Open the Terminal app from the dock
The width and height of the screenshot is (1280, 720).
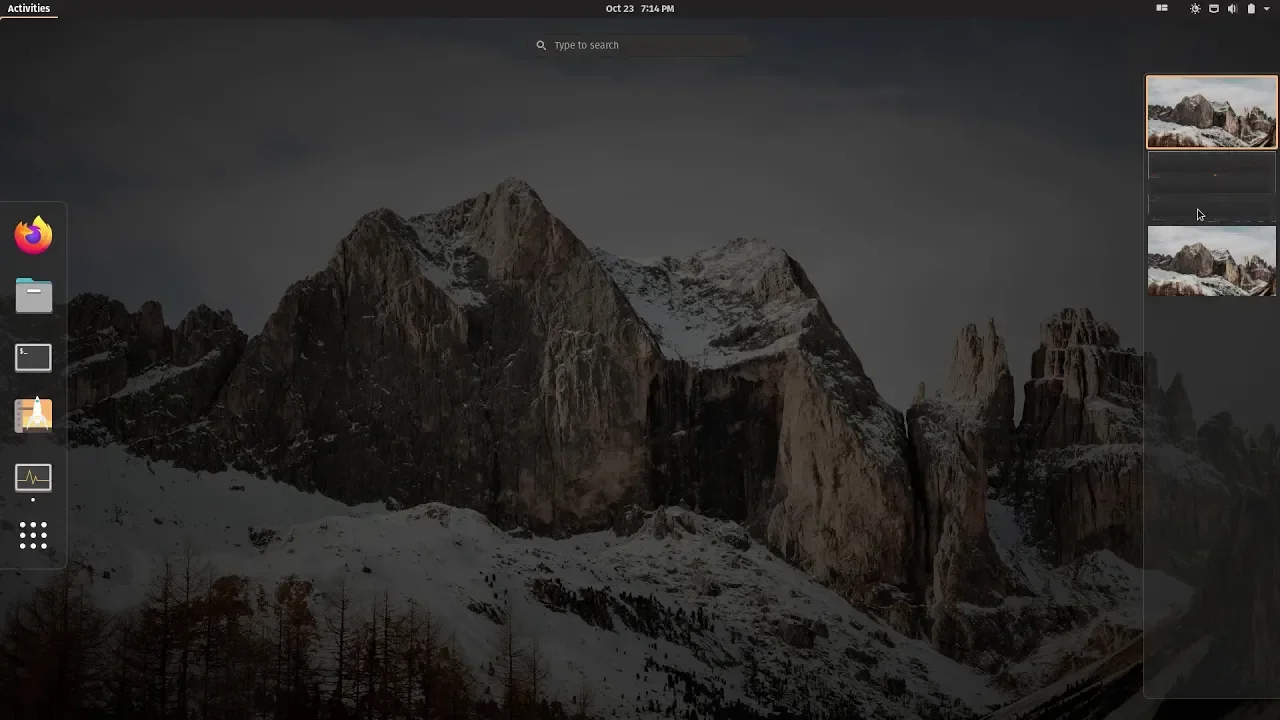33,357
